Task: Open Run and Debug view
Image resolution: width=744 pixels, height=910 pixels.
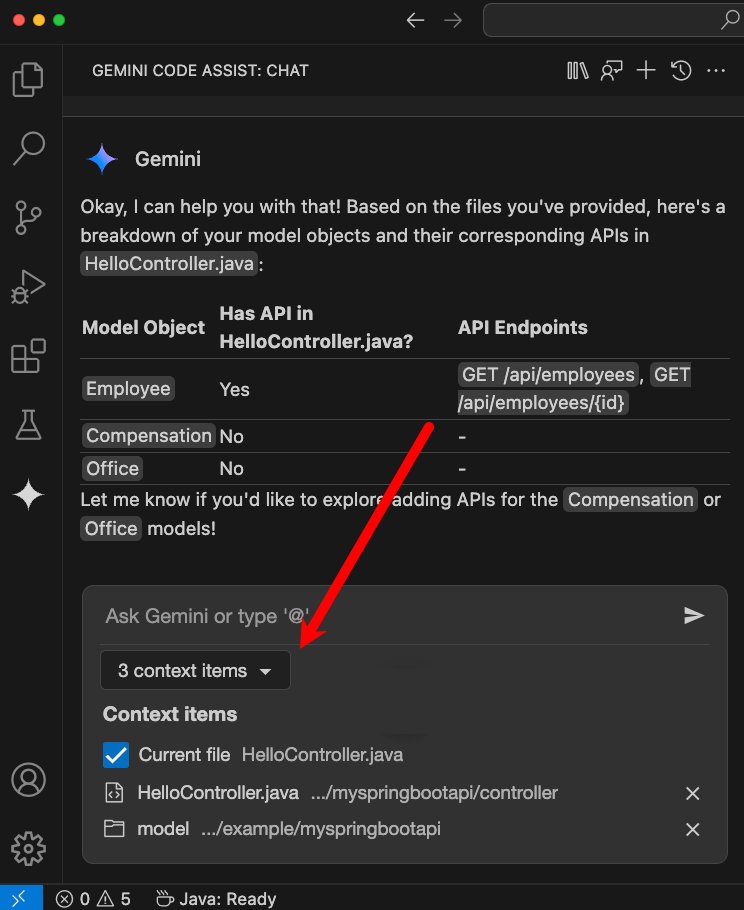Action: (x=28, y=287)
